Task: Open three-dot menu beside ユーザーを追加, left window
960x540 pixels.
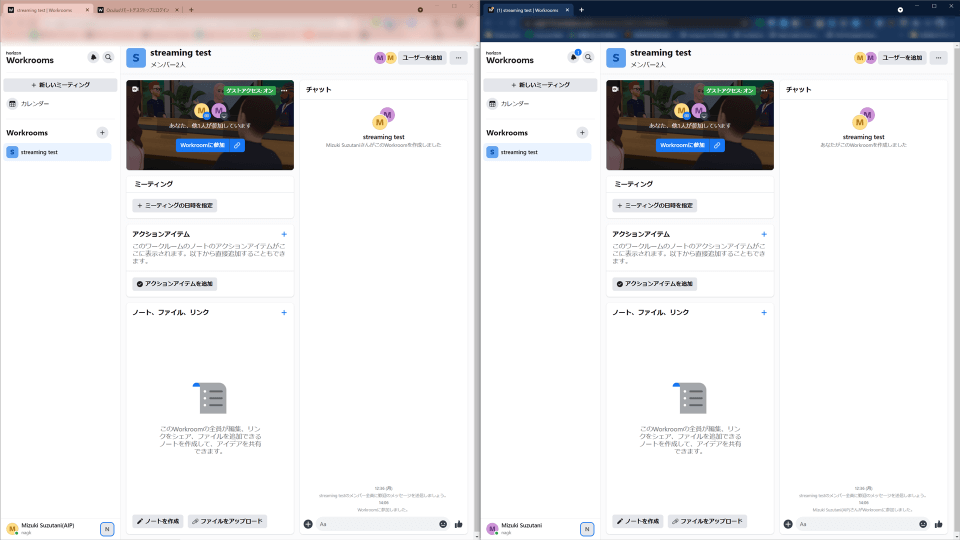Action: (459, 58)
